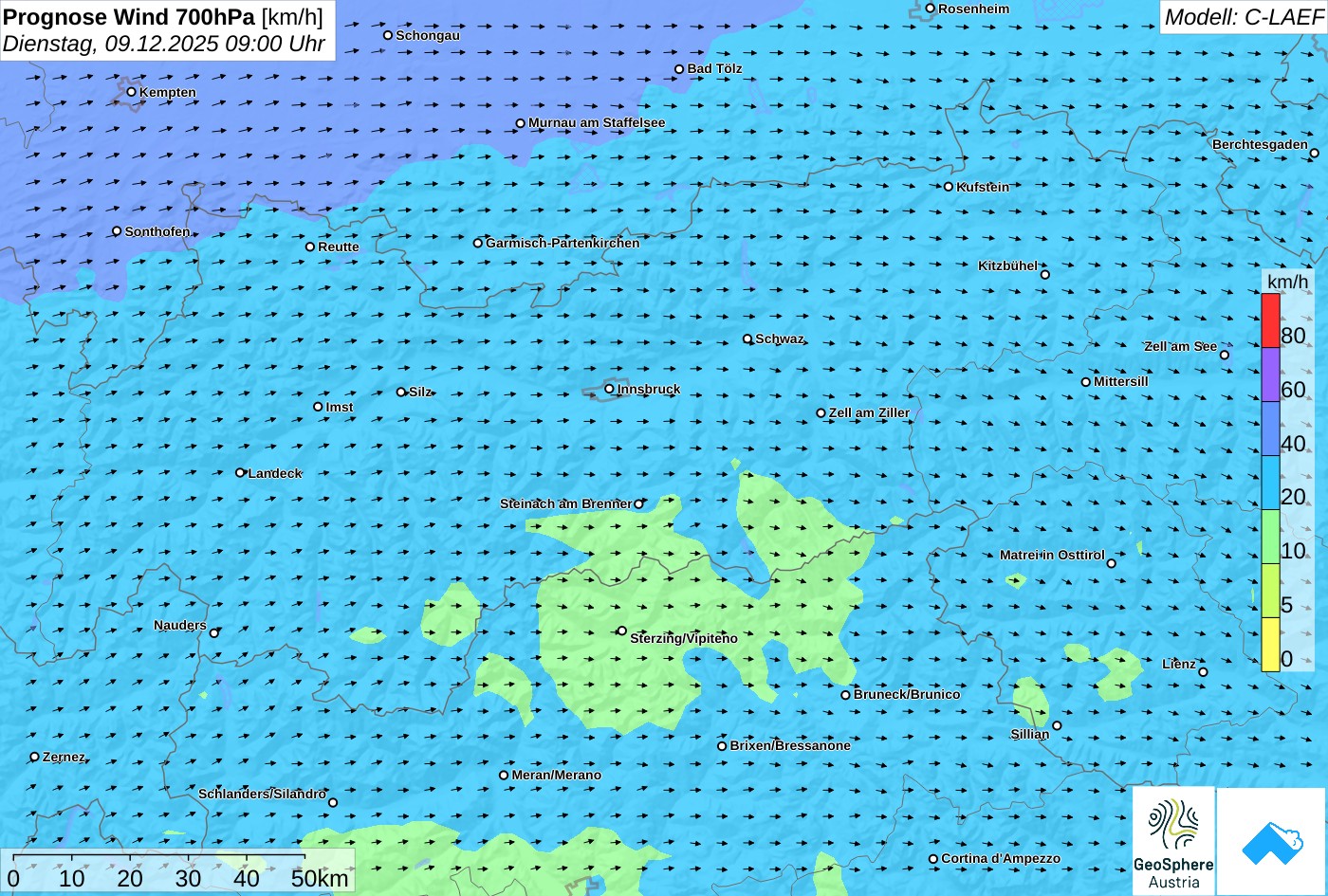Click the Innsbruck city marker
The width and height of the screenshot is (1328, 896).
[609, 388]
